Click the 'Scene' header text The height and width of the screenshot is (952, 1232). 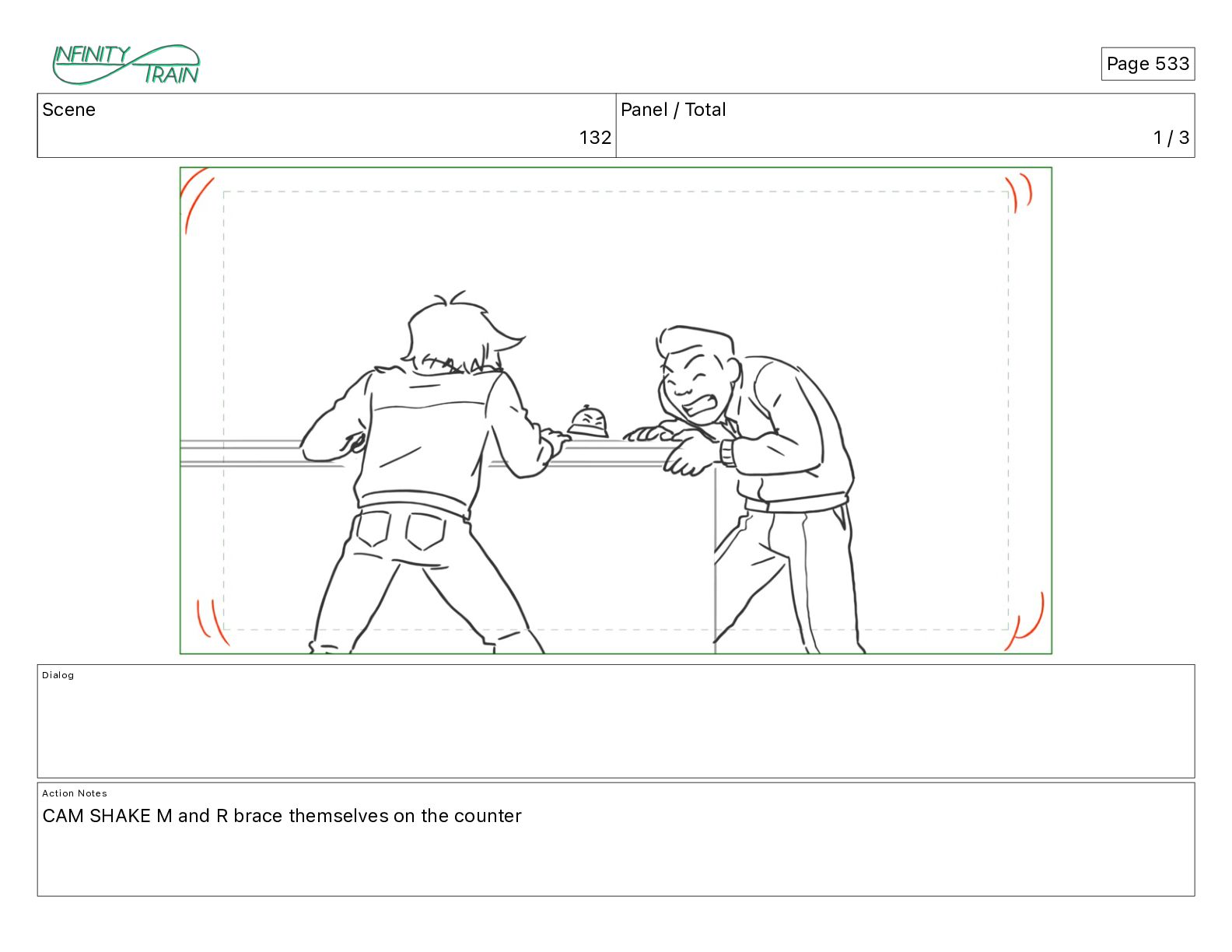coord(69,110)
